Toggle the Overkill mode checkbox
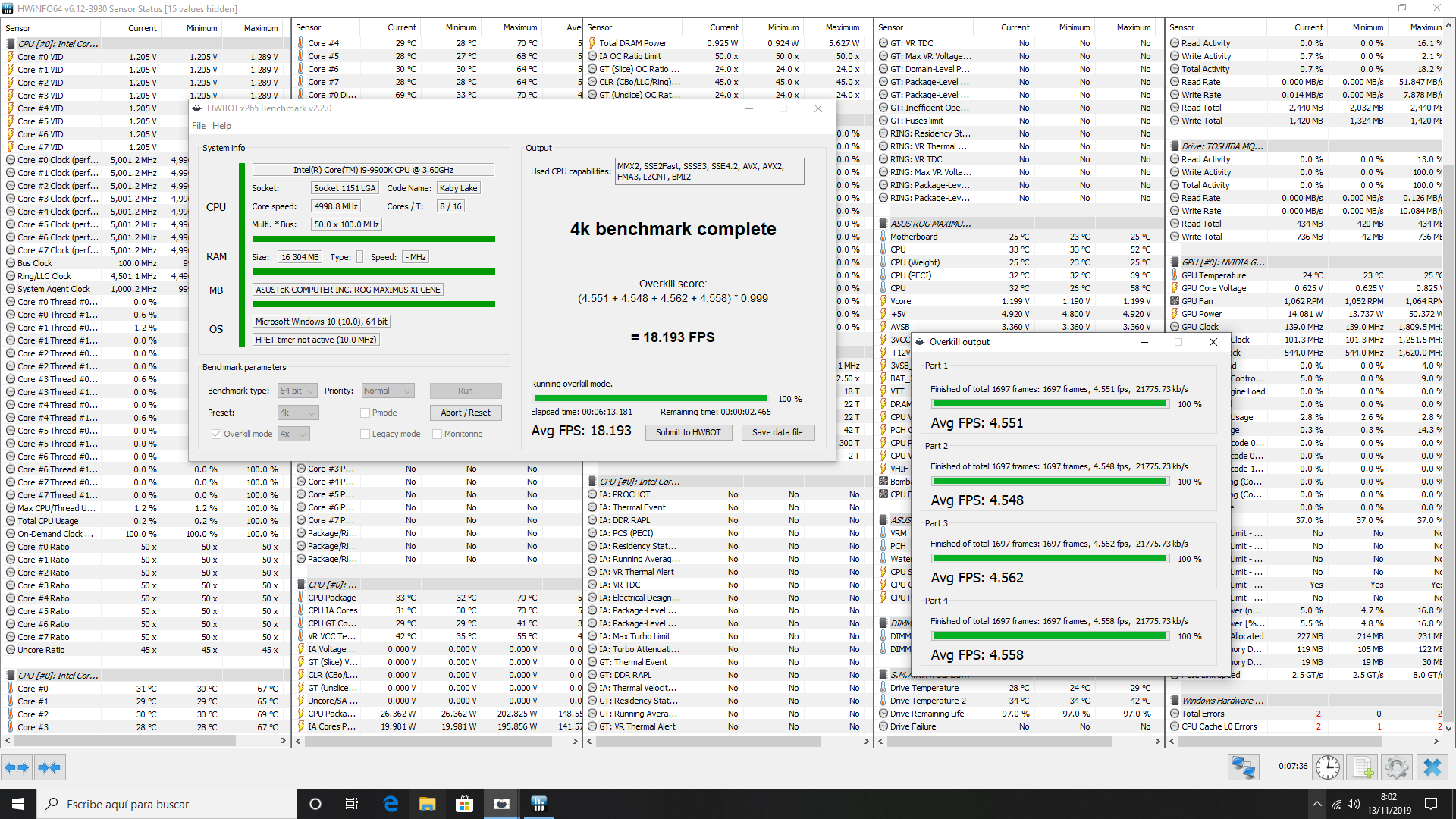Screen dimensions: 1456x819 [x=217, y=434]
